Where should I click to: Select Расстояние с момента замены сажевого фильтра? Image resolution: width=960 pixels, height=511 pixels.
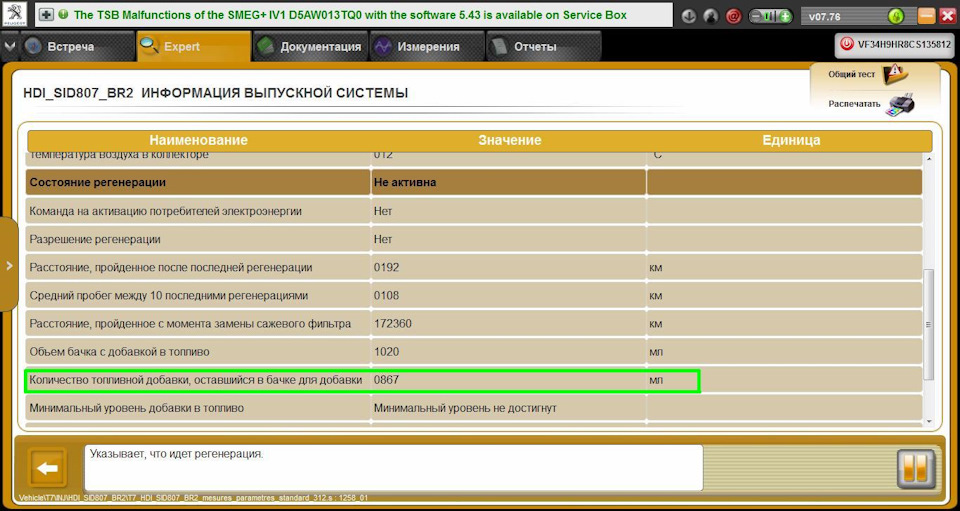474,324
